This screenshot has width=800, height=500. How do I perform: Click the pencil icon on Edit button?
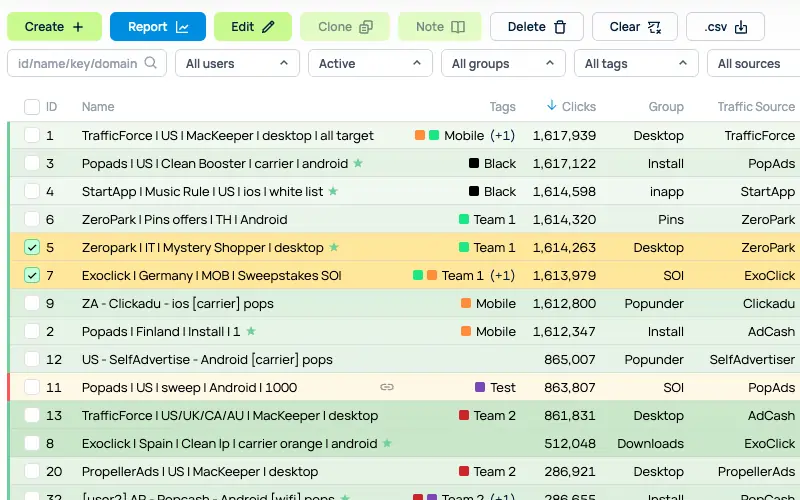[x=268, y=27]
